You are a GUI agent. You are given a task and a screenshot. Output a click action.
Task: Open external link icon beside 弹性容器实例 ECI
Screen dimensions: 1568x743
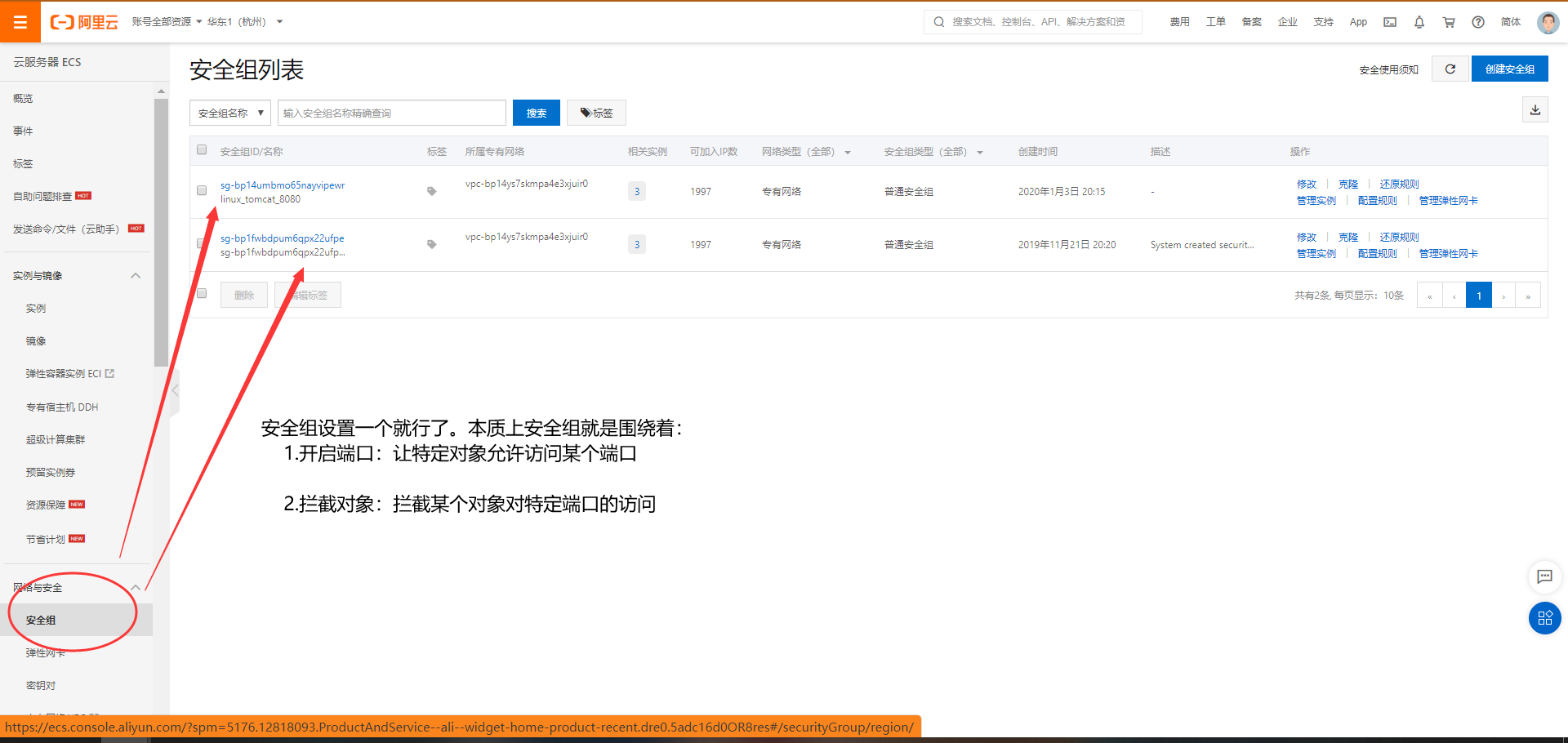[x=110, y=373]
